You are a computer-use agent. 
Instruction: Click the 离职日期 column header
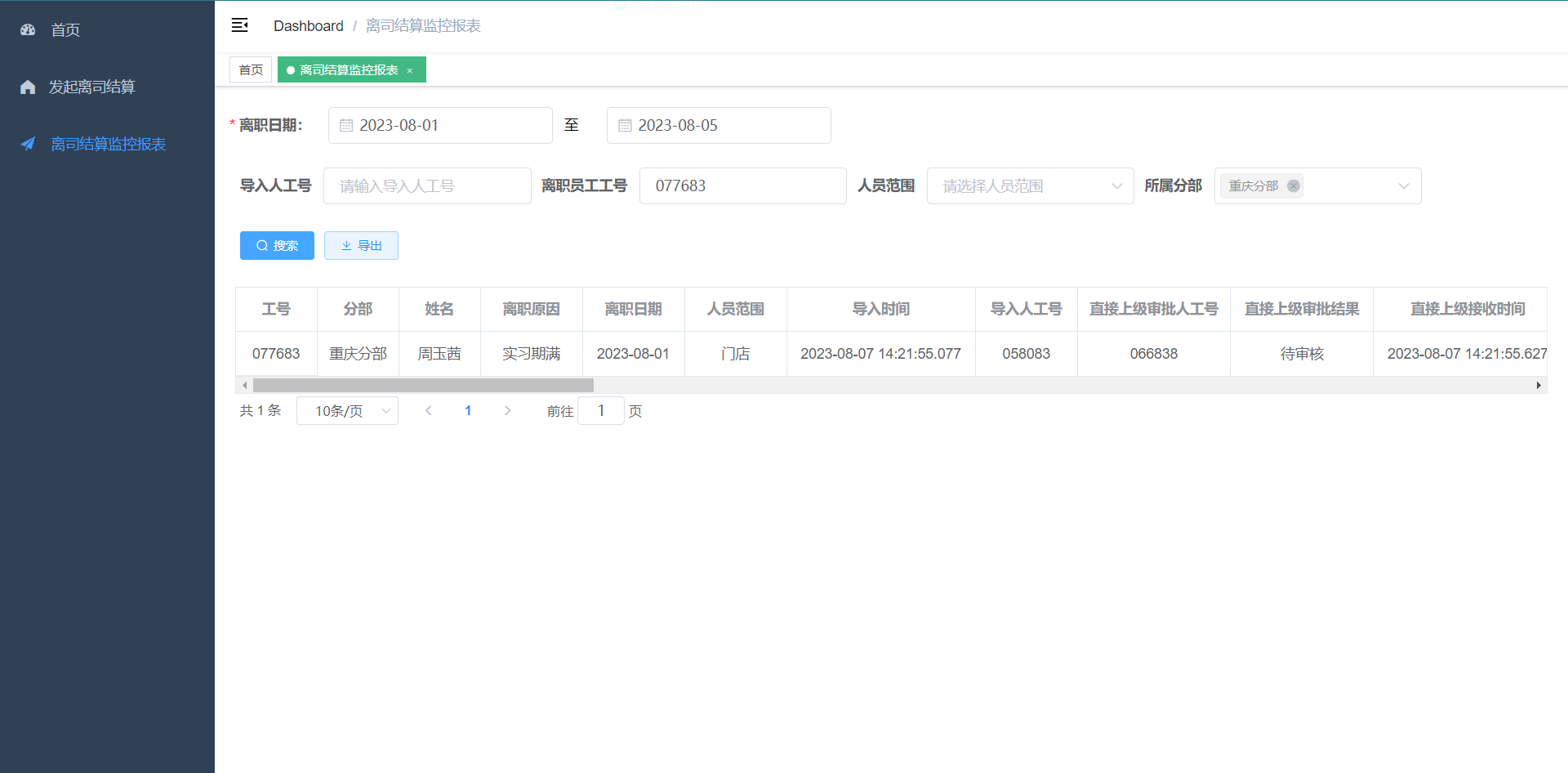(634, 309)
